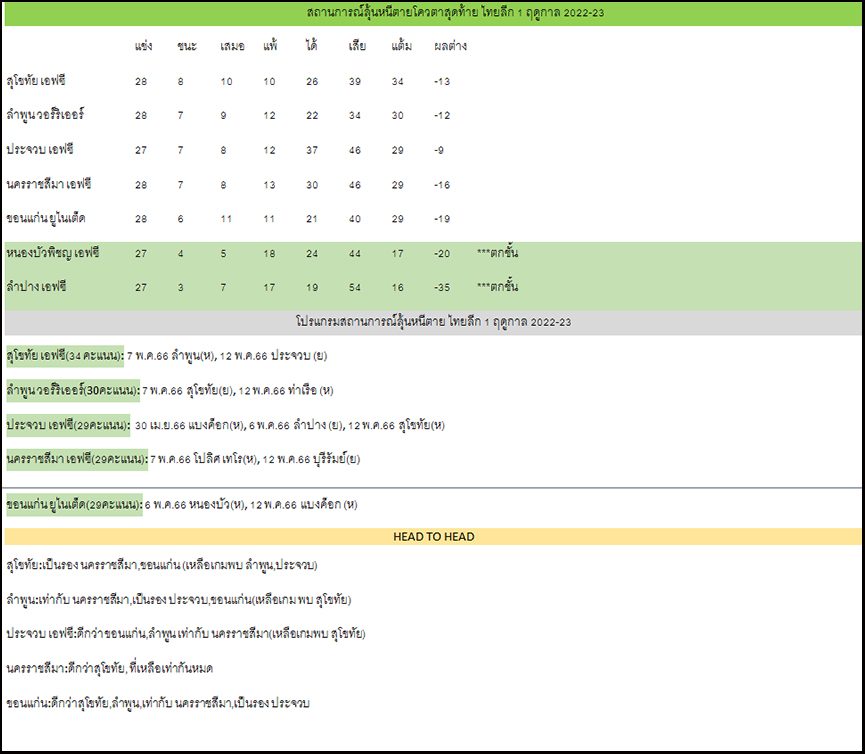This screenshot has height=754, width=865.
Task: Select ลำพูน วอริเออร์ team name in standings
Action: point(46,115)
